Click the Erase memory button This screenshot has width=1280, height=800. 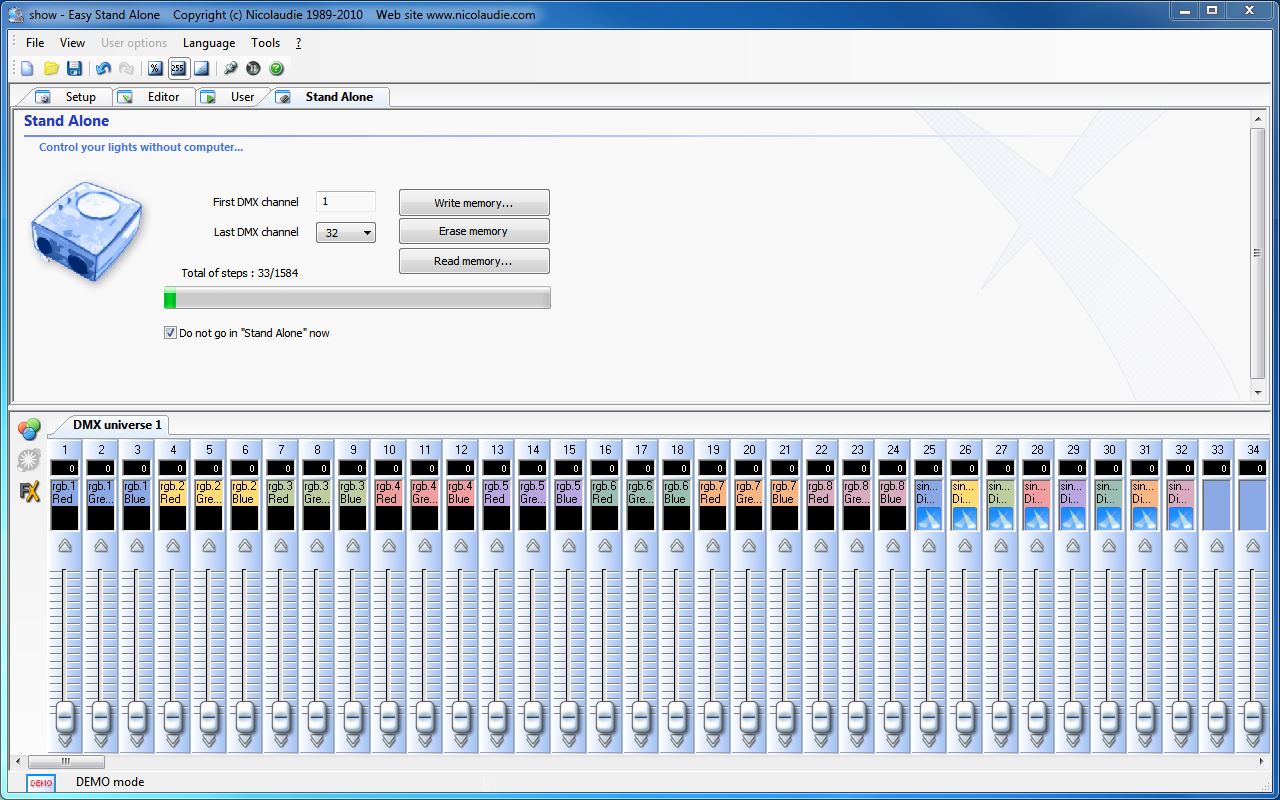pyautogui.click(x=474, y=231)
